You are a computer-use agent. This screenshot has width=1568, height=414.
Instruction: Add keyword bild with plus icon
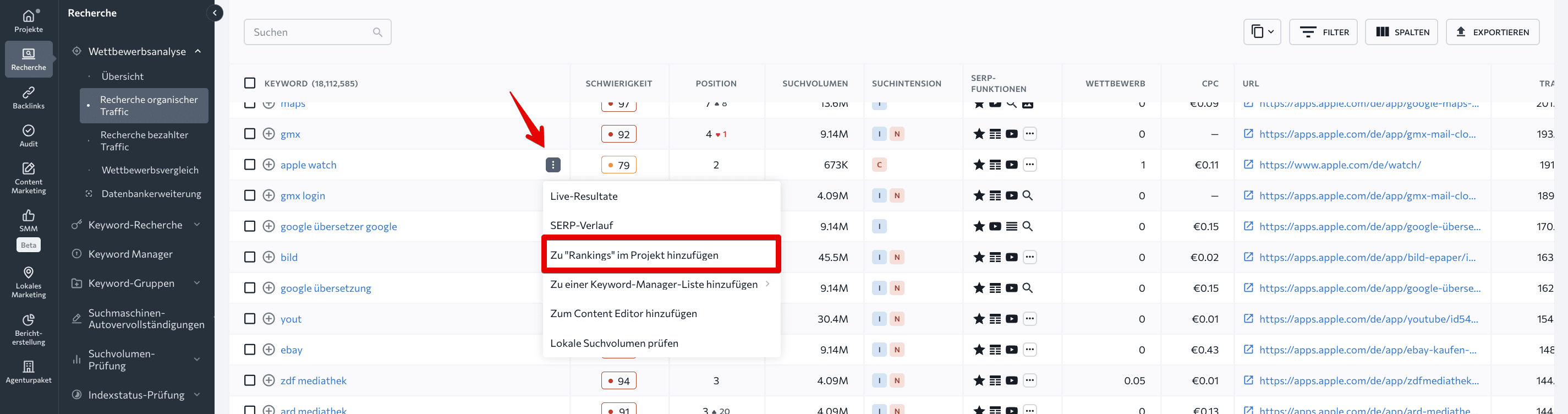coord(268,257)
